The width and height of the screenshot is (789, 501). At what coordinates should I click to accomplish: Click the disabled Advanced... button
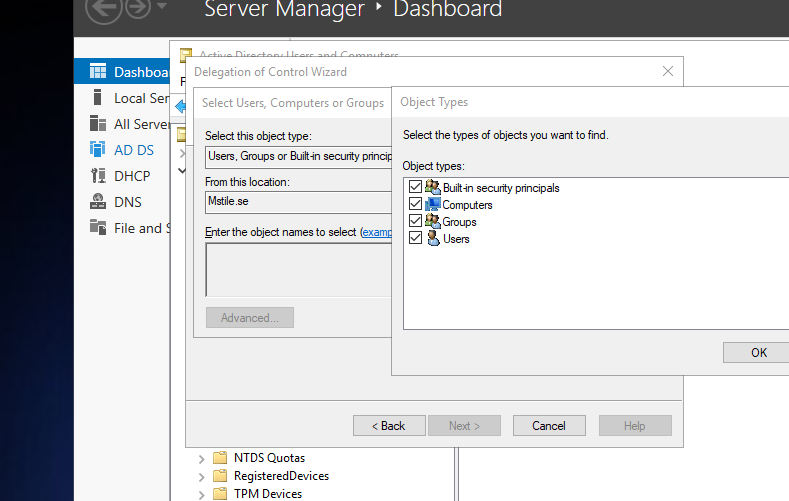[250, 318]
